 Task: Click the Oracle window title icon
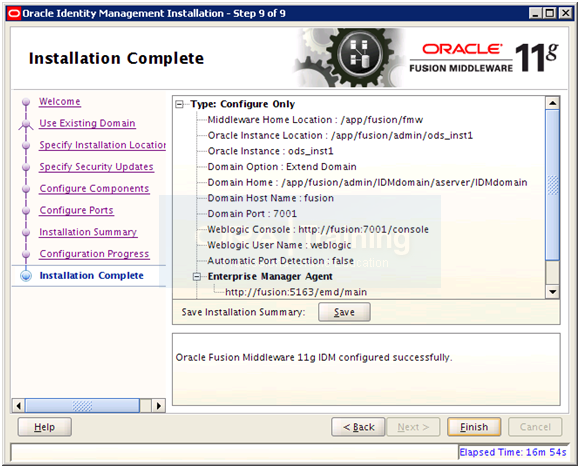(x=14, y=14)
